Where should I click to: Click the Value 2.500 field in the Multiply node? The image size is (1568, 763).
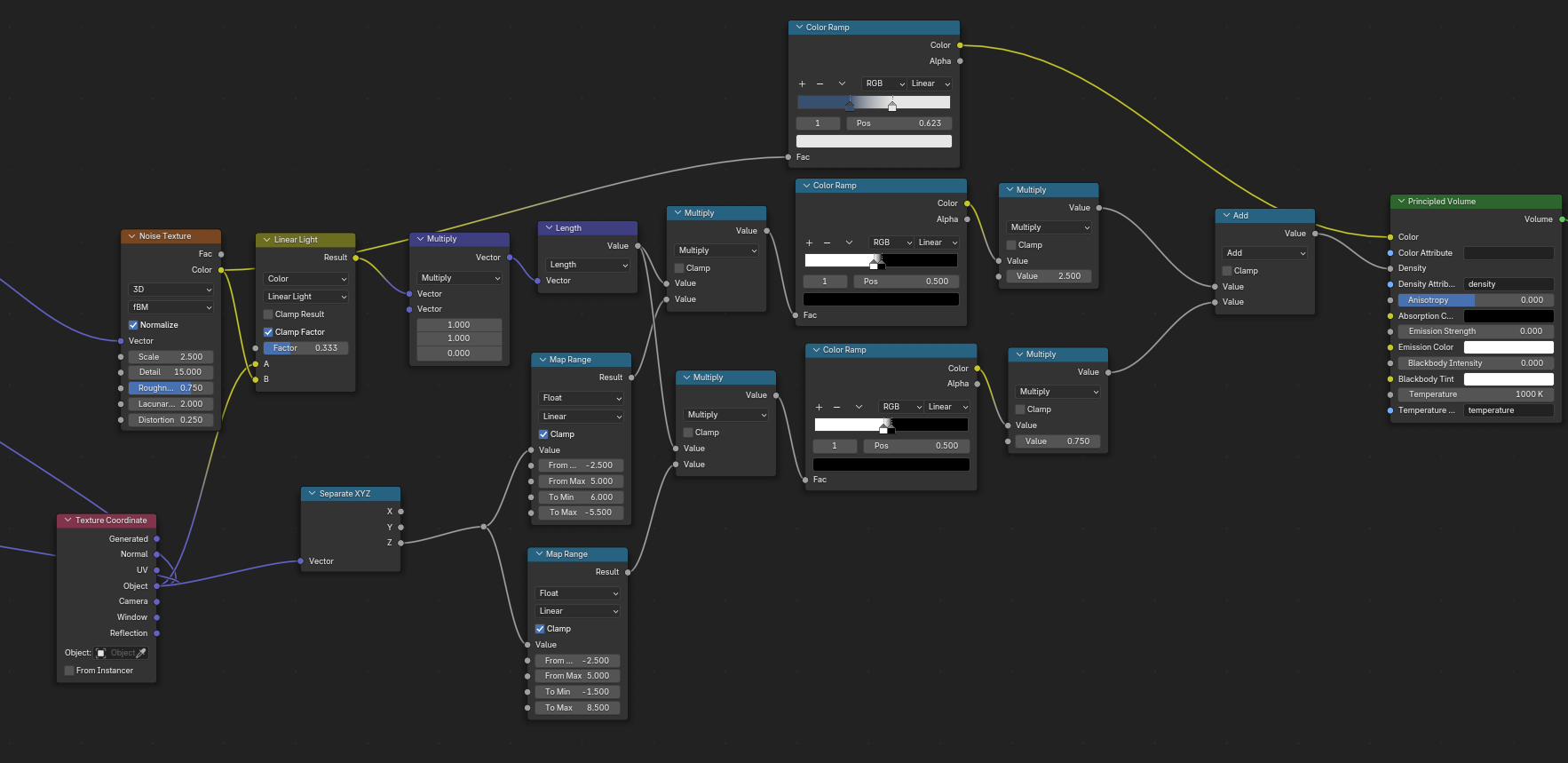pos(1049,276)
